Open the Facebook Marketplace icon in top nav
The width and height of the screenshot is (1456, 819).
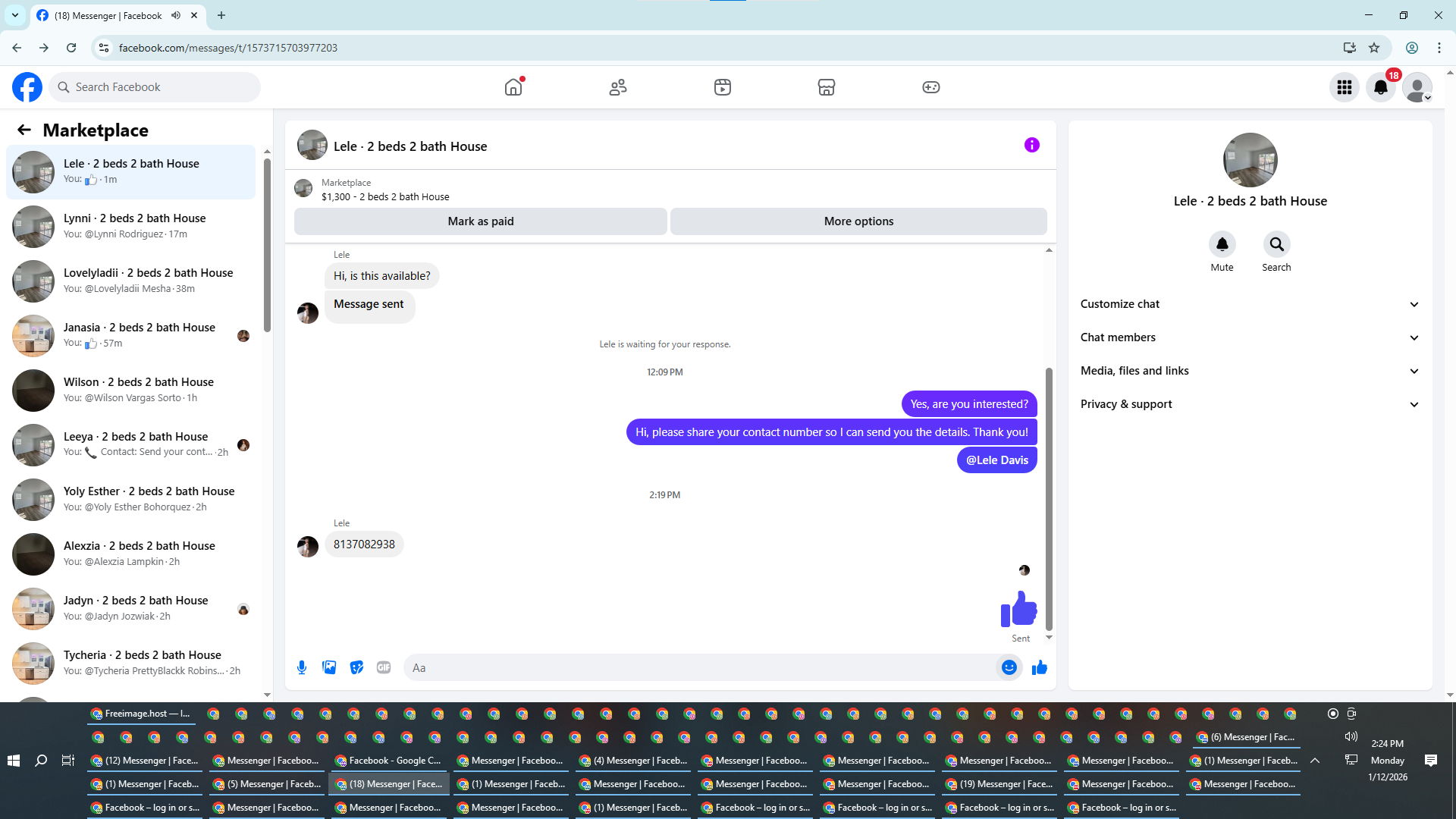(x=827, y=87)
